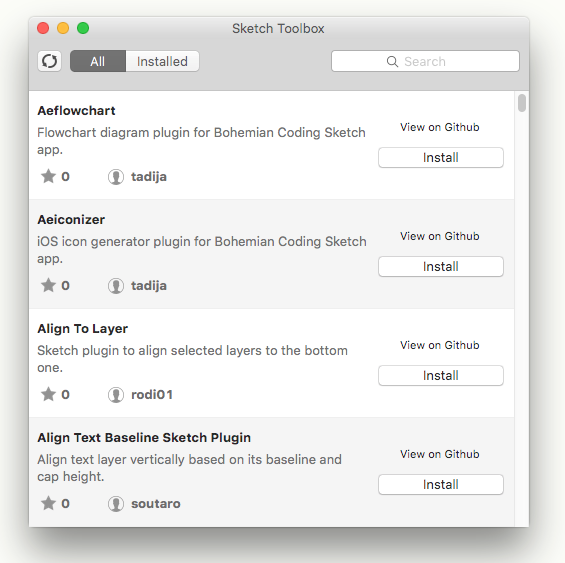
Task: Install Align Text Baseline Sketch Plugin
Action: coord(441,484)
